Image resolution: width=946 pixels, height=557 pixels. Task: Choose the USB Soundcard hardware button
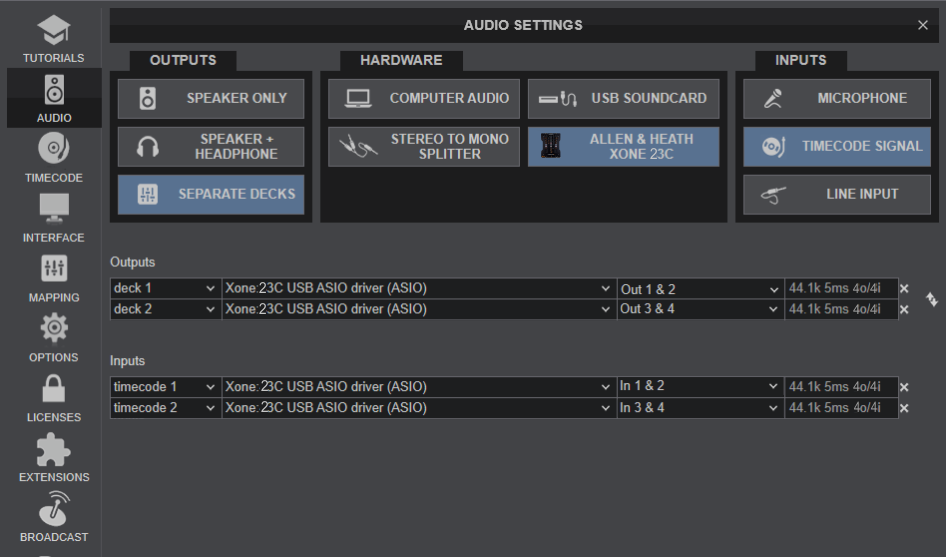[x=623, y=99]
